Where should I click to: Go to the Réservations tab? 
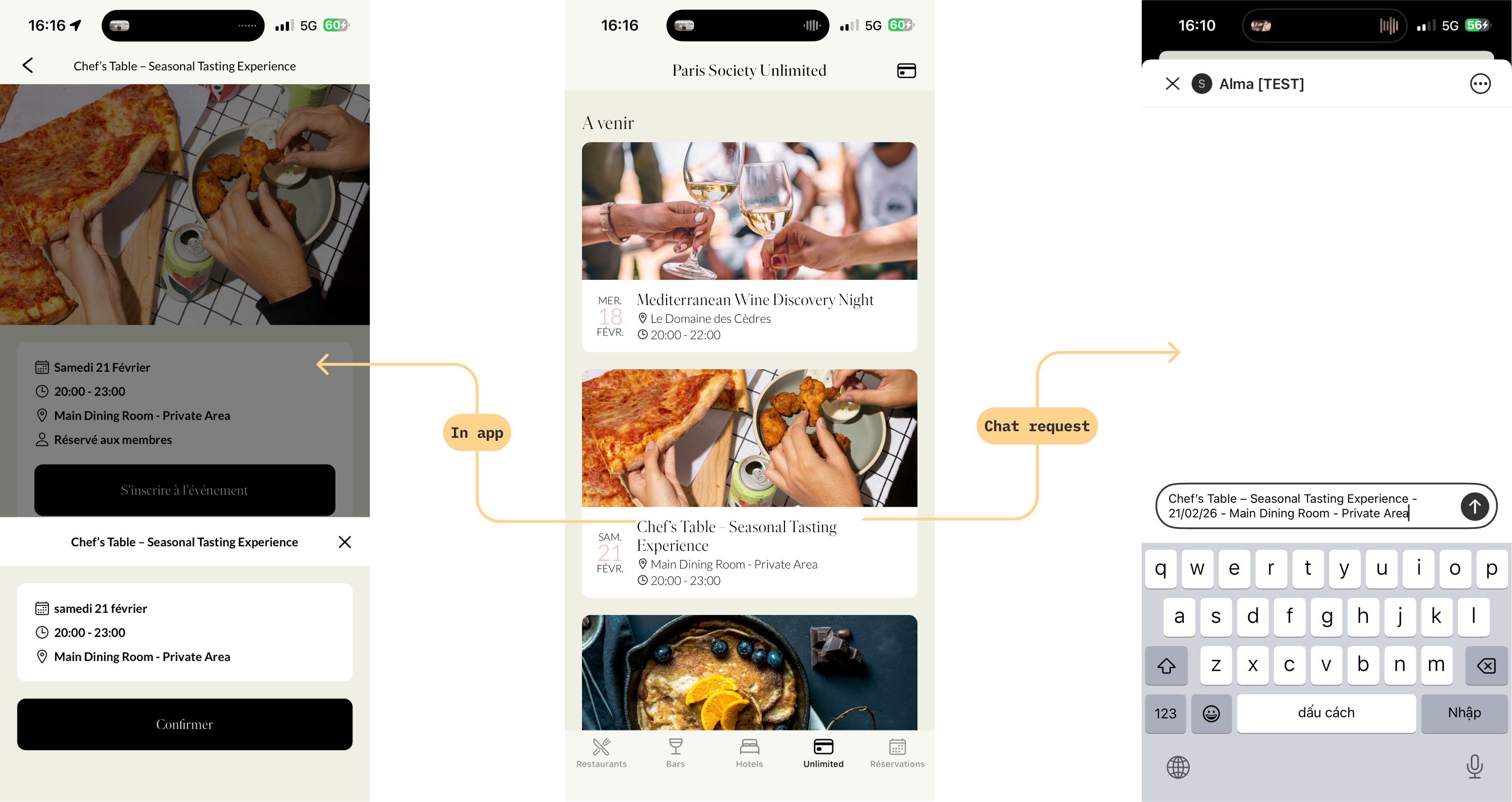(897, 753)
